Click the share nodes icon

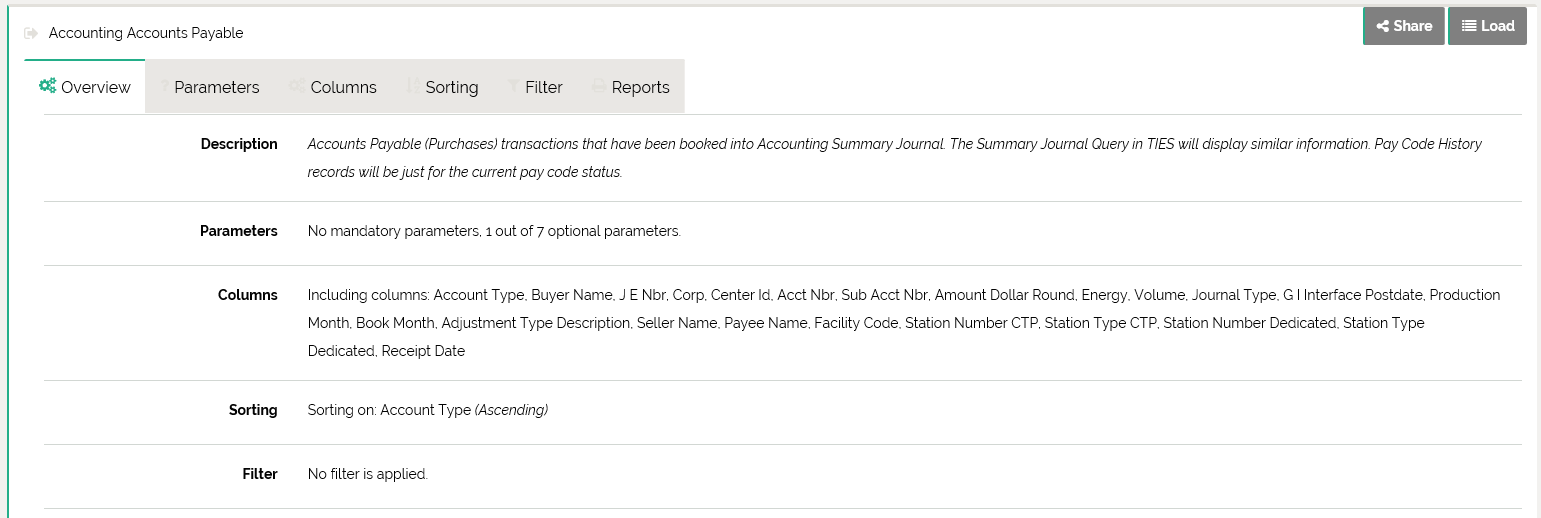tap(1383, 26)
